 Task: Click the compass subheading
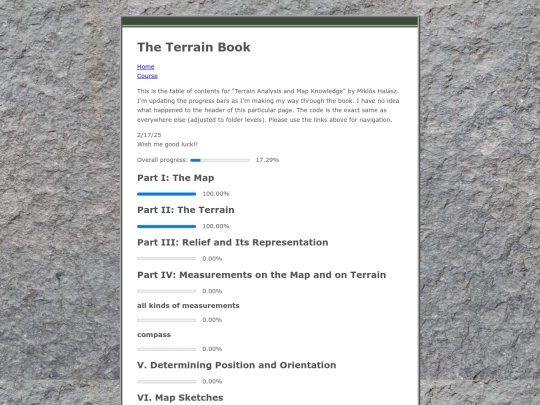coord(154,335)
